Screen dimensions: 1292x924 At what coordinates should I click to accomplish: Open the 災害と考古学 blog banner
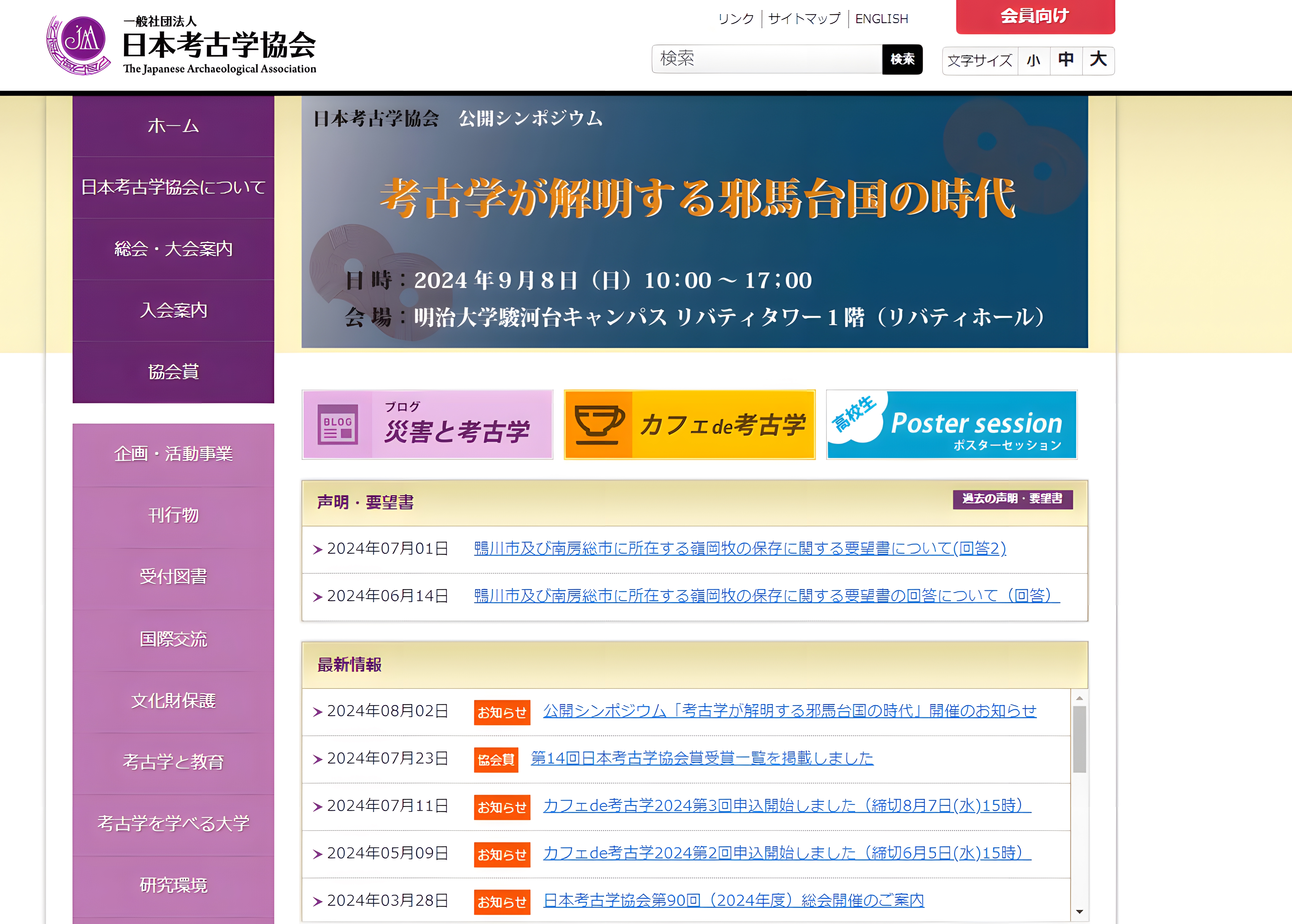(x=427, y=424)
